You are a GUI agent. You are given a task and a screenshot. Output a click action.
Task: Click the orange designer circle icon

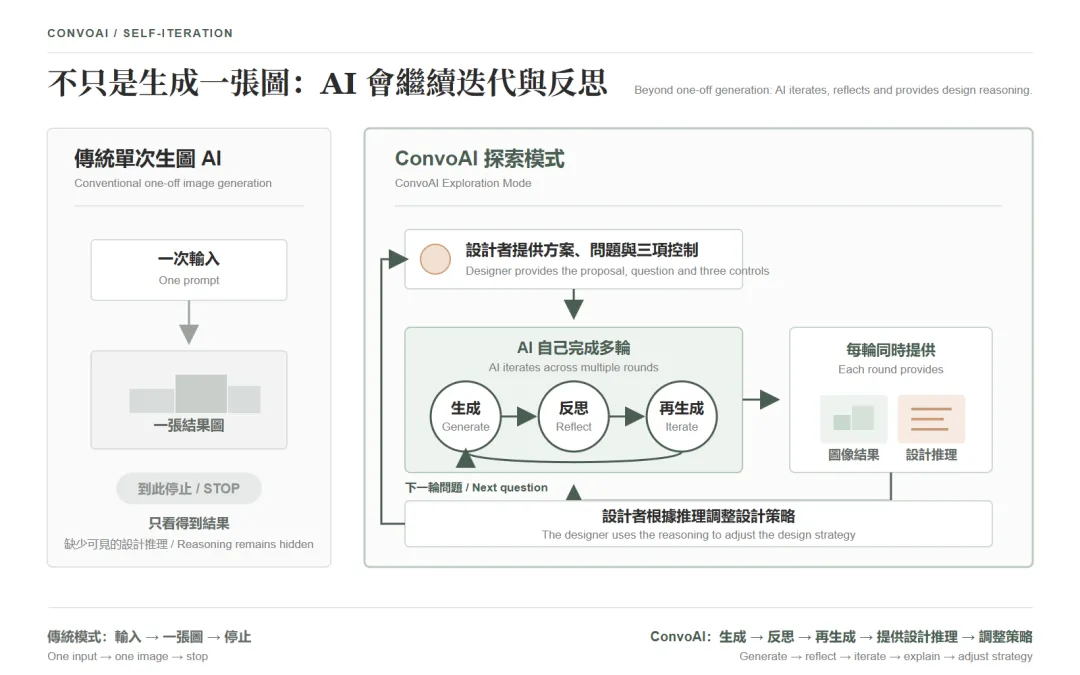[x=435, y=260]
